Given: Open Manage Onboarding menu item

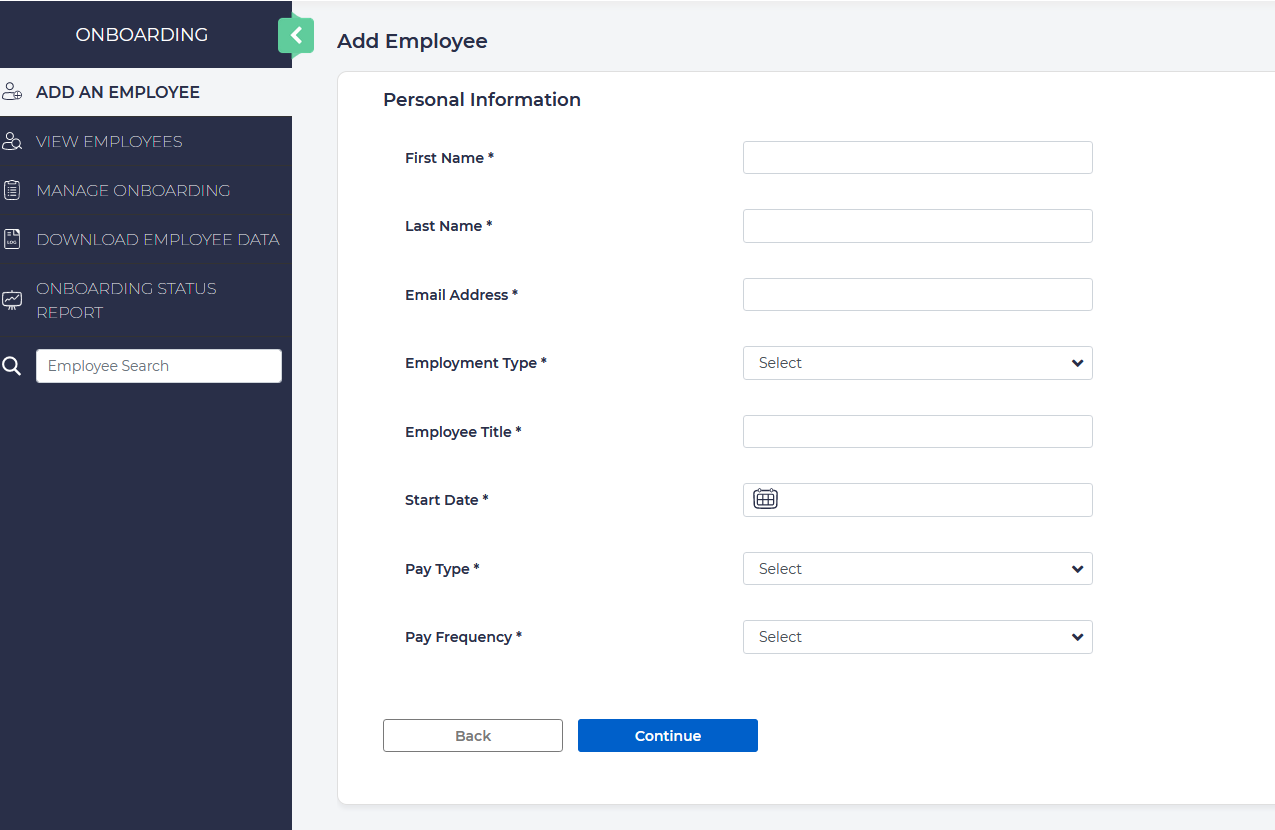Looking at the screenshot, I should (133, 190).
